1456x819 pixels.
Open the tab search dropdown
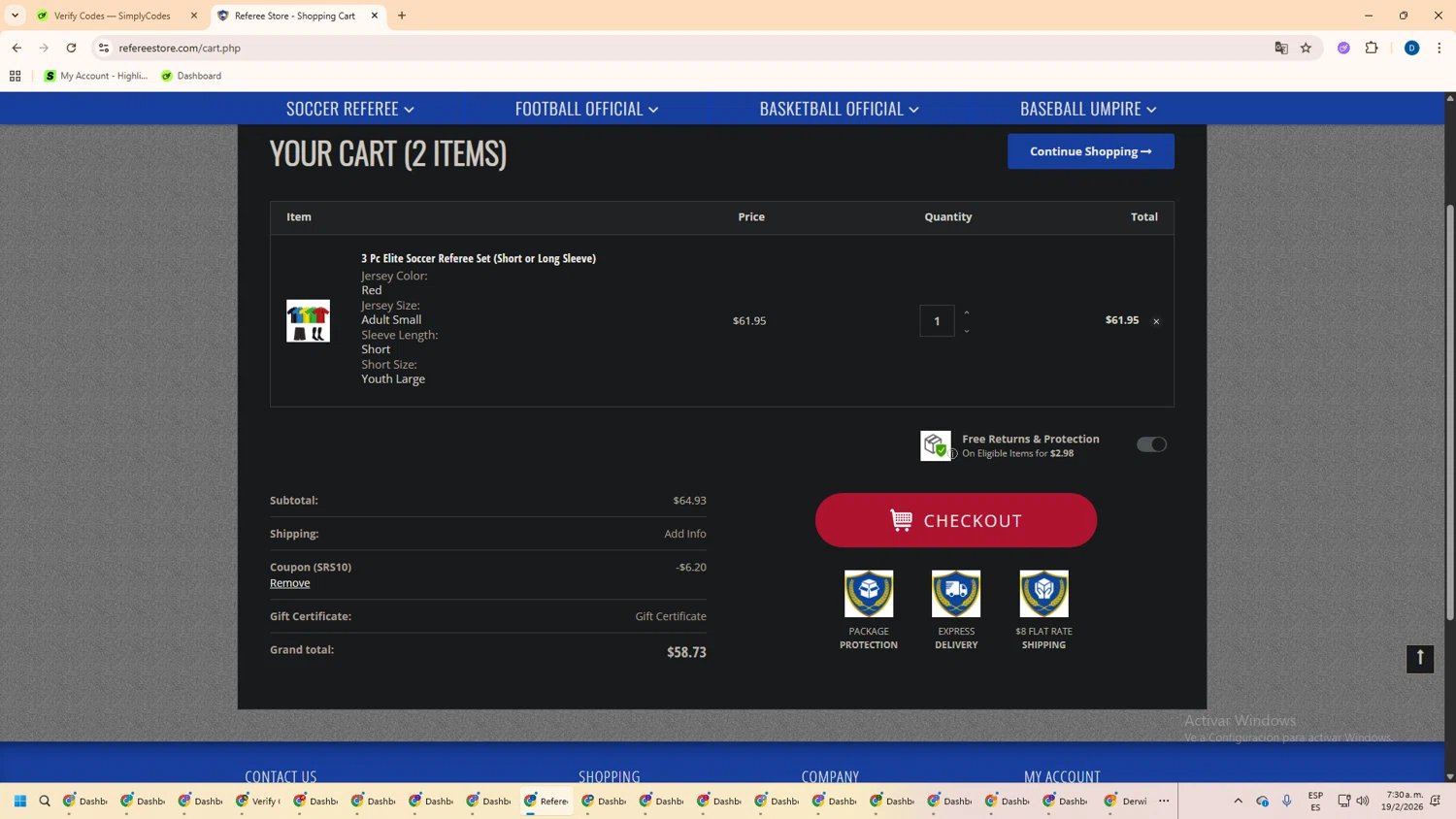[x=15, y=16]
